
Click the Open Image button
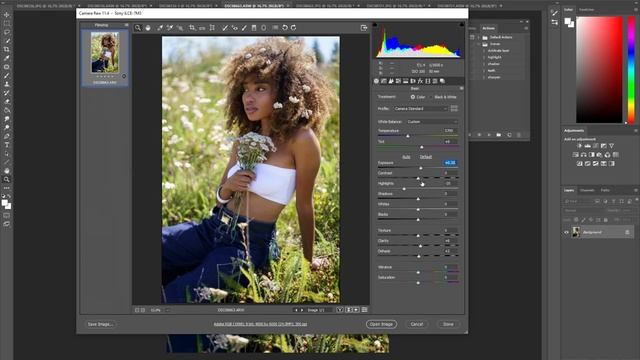pos(381,324)
